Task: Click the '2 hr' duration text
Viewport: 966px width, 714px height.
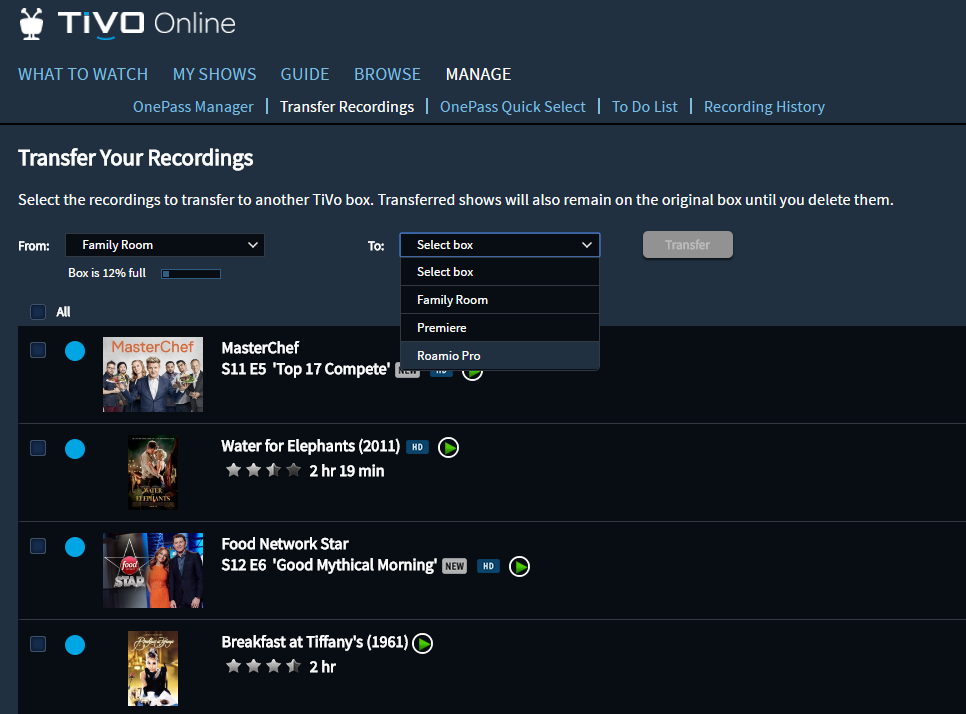Action: point(322,667)
